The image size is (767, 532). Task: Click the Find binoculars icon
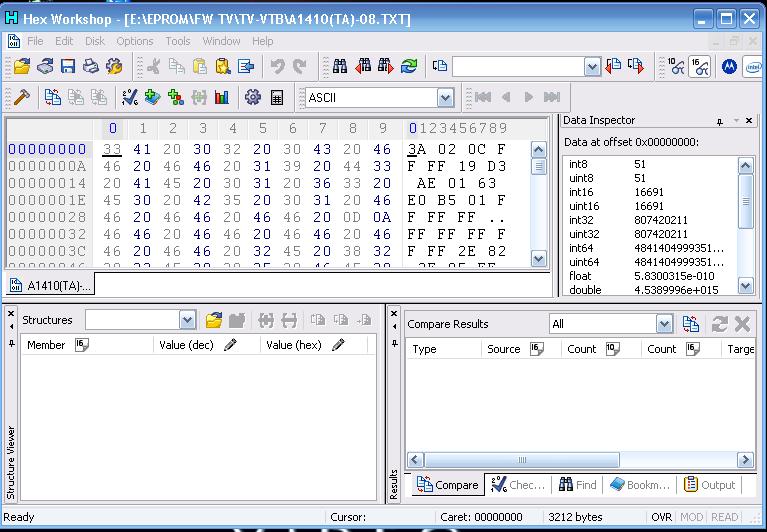coord(340,66)
